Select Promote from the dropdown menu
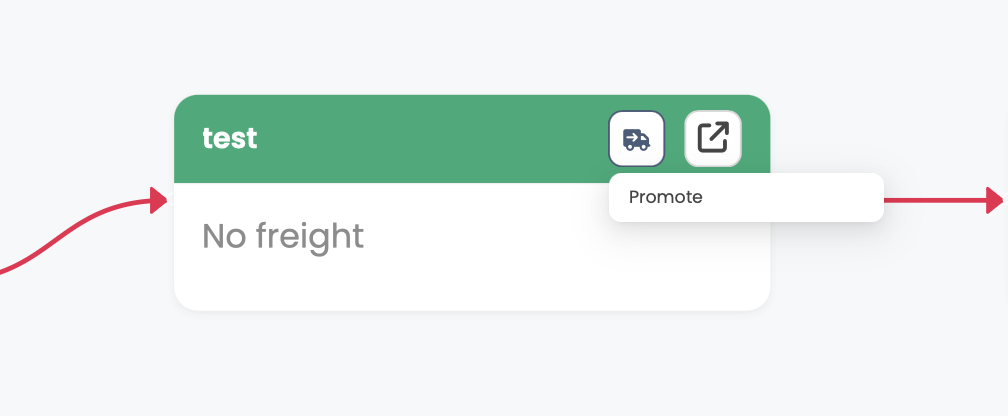Screen dimensions: 1008x416 click(666, 197)
